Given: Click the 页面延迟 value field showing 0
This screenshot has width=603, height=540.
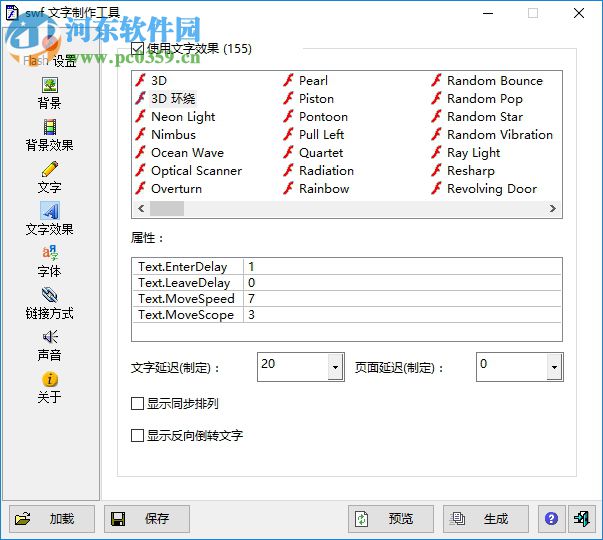Looking at the screenshot, I should pyautogui.click(x=512, y=367).
